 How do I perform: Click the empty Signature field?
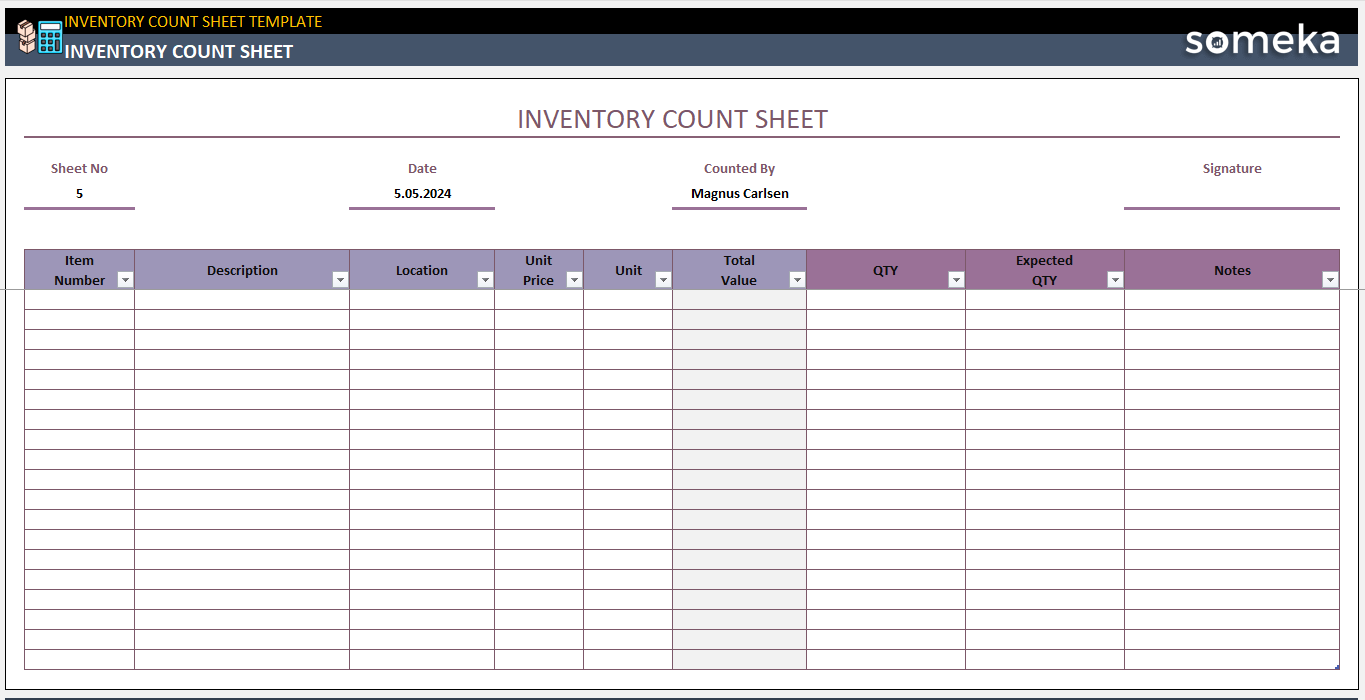pyautogui.click(x=1231, y=194)
